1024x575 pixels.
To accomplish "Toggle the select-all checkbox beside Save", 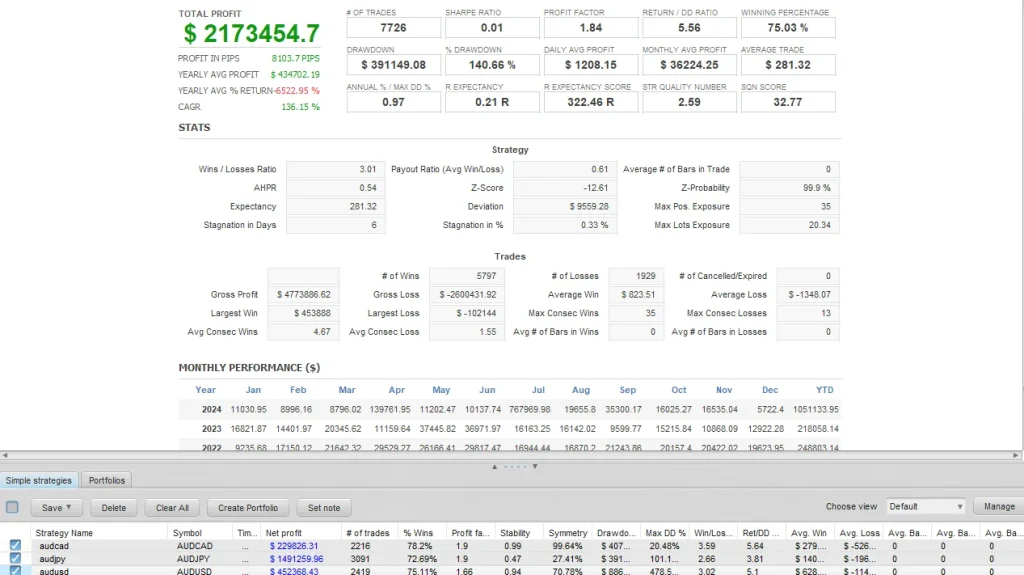I will (13, 507).
